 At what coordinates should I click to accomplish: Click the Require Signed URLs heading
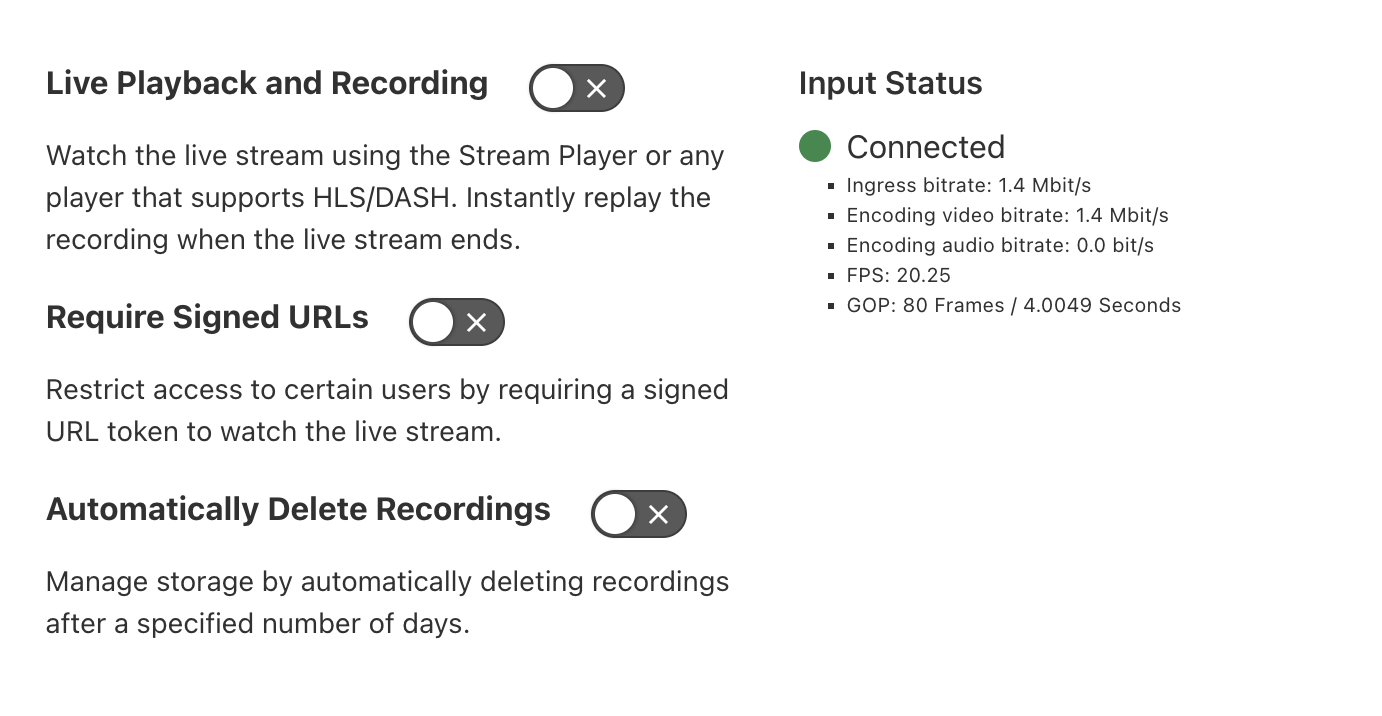[207, 317]
